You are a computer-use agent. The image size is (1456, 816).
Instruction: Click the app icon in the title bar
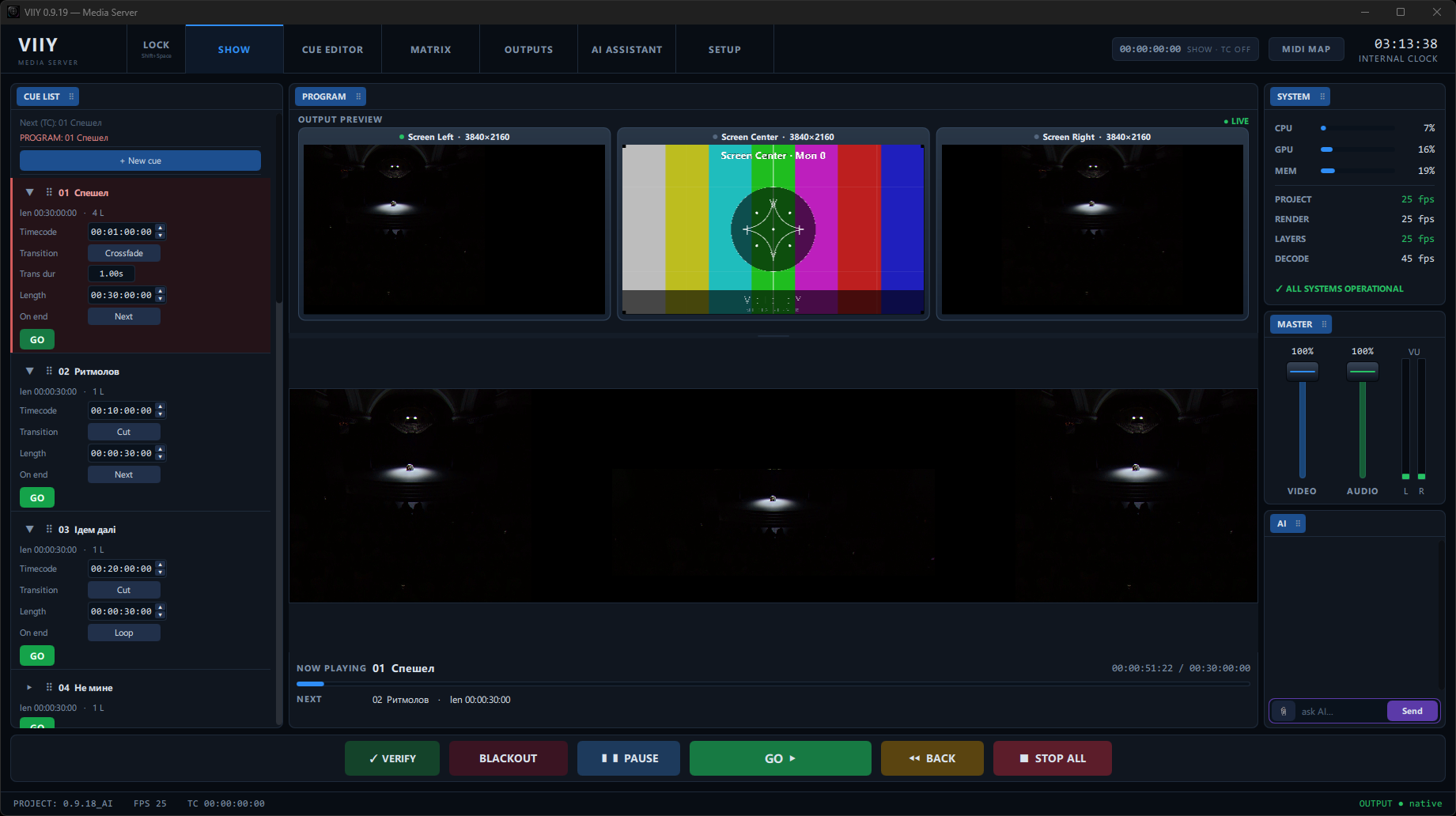pos(13,12)
